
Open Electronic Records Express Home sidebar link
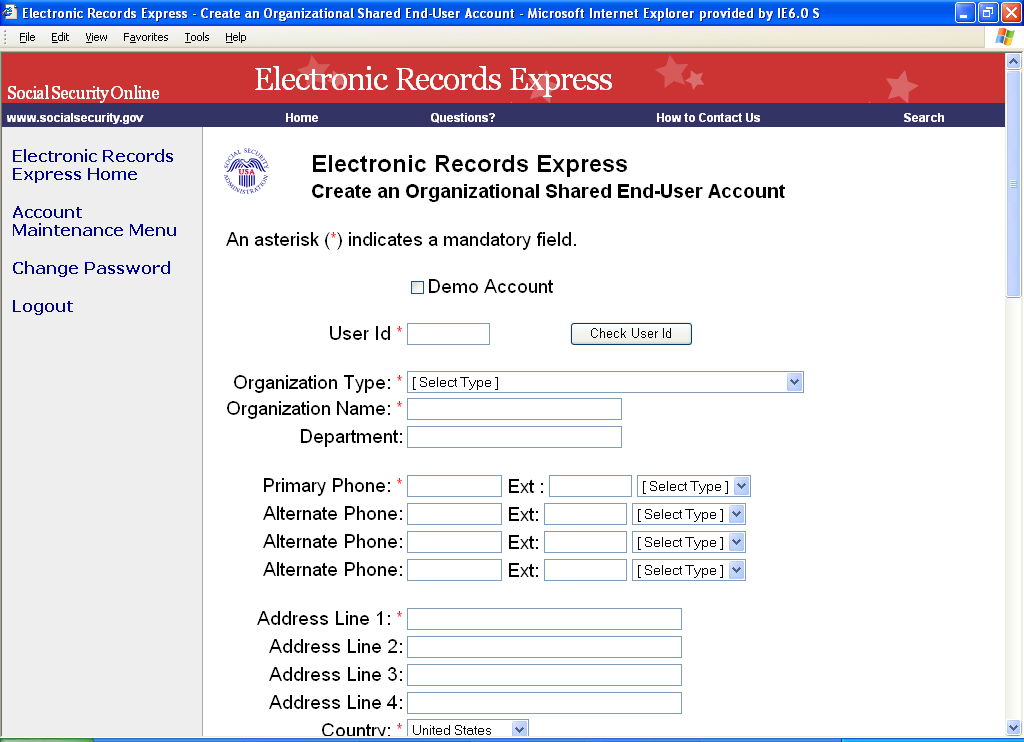[93, 165]
